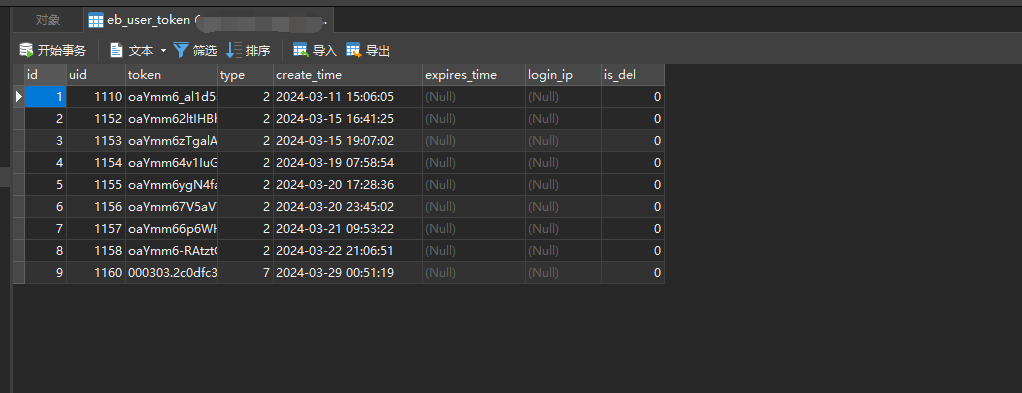Click the row selector for row 5

point(19,184)
